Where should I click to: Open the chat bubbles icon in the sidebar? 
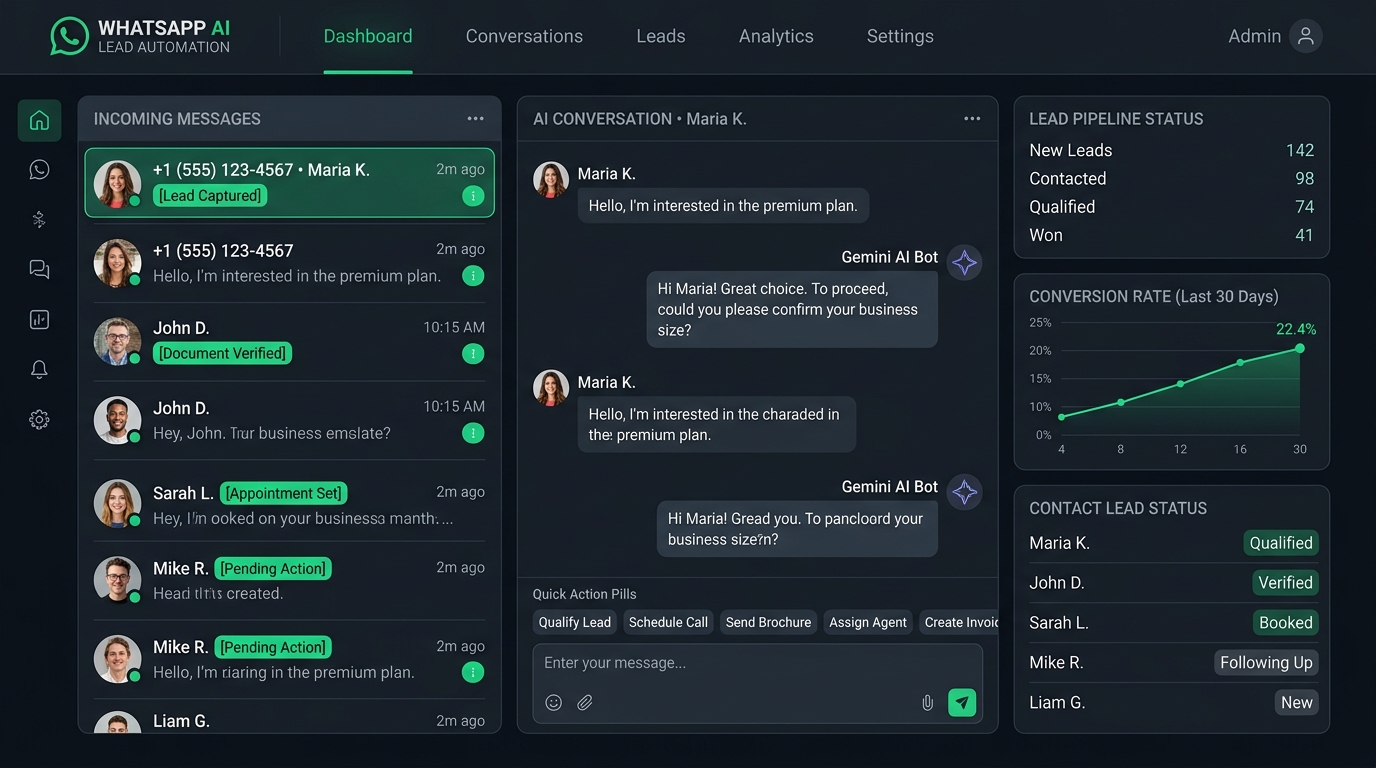pos(39,269)
